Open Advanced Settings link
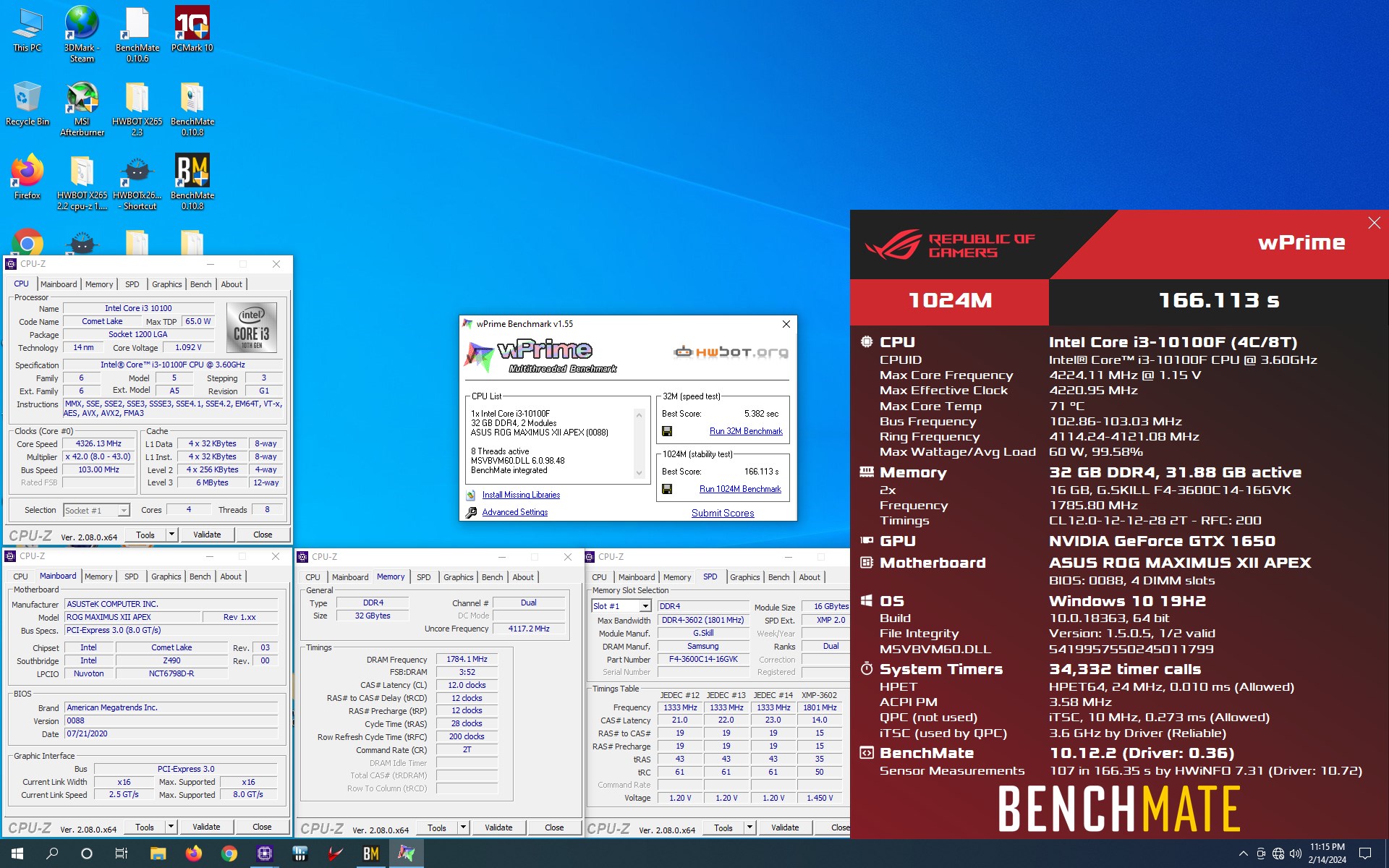This screenshot has width=1389, height=868. [515, 512]
